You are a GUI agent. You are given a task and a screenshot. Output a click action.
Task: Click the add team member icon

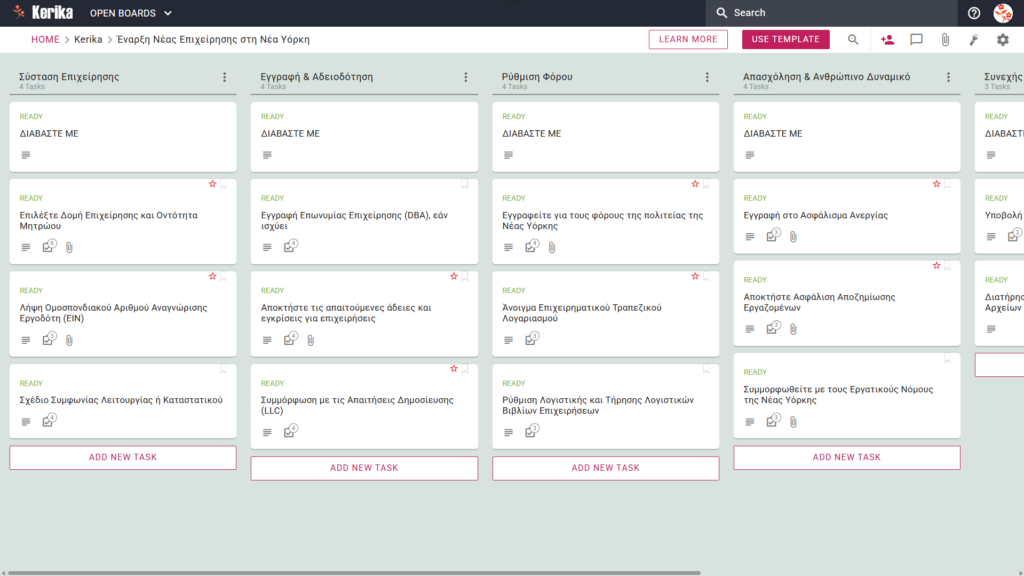[887, 40]
